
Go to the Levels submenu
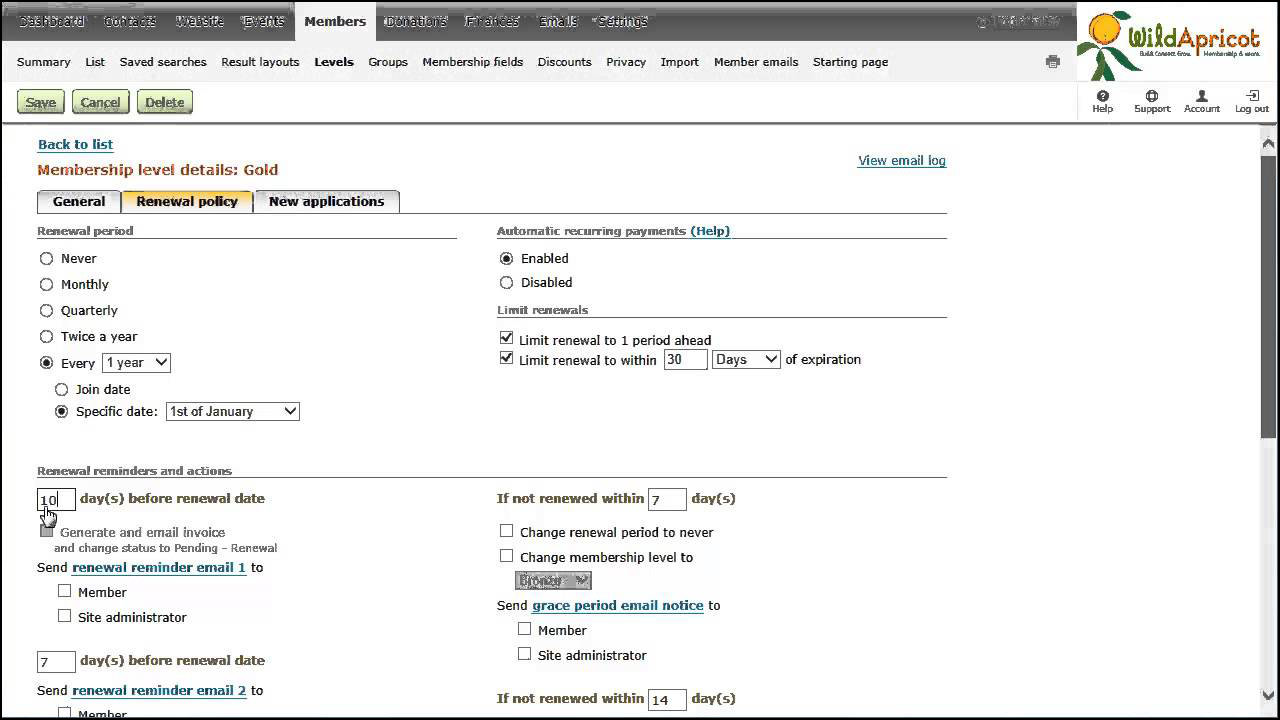pos(334,62)
